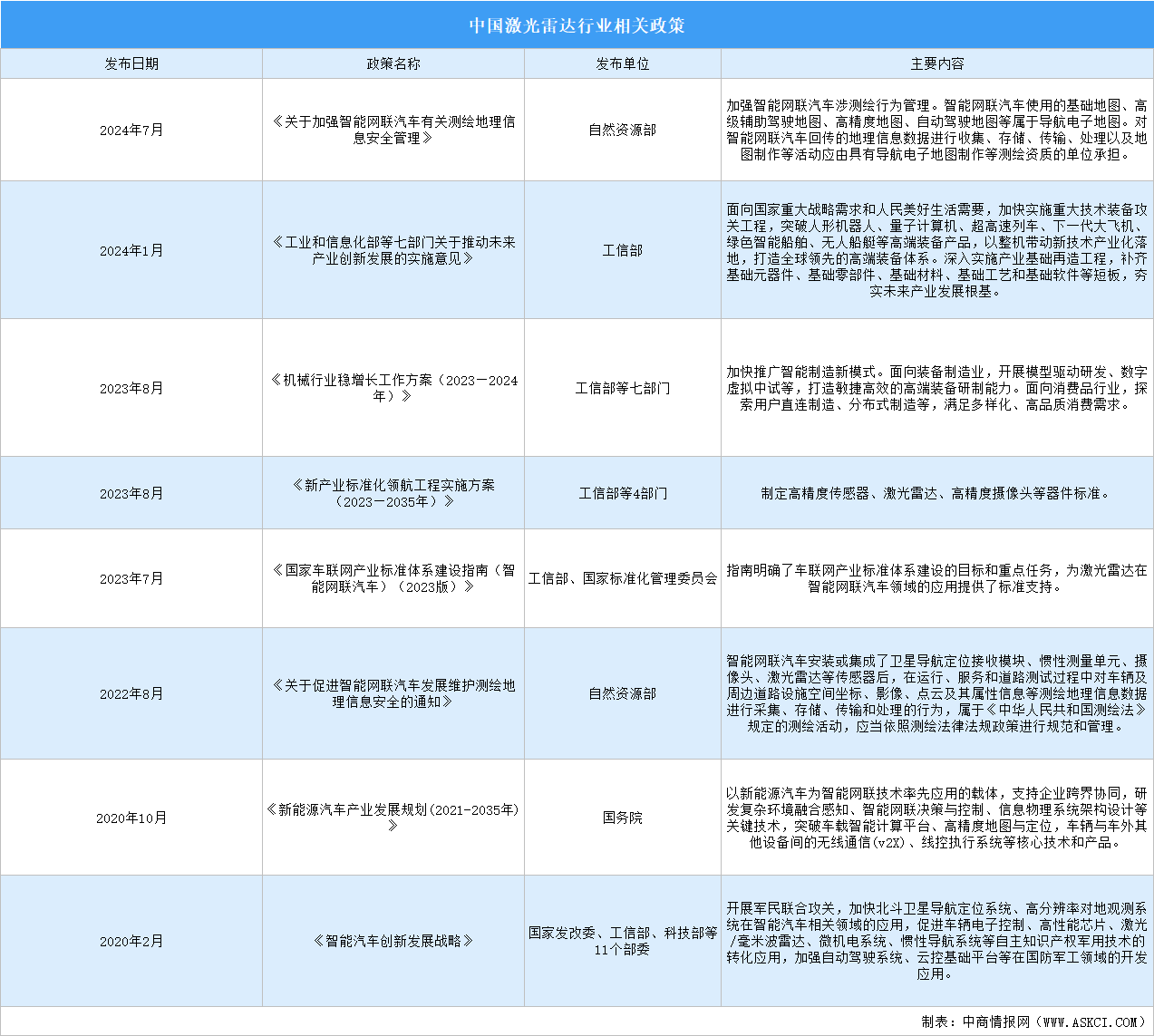Select policy 机械行业稳增长工作方案（2023-2024年）
Image resolution: width=1154 pixels, height=1036 pixels.
click(393, 388)
